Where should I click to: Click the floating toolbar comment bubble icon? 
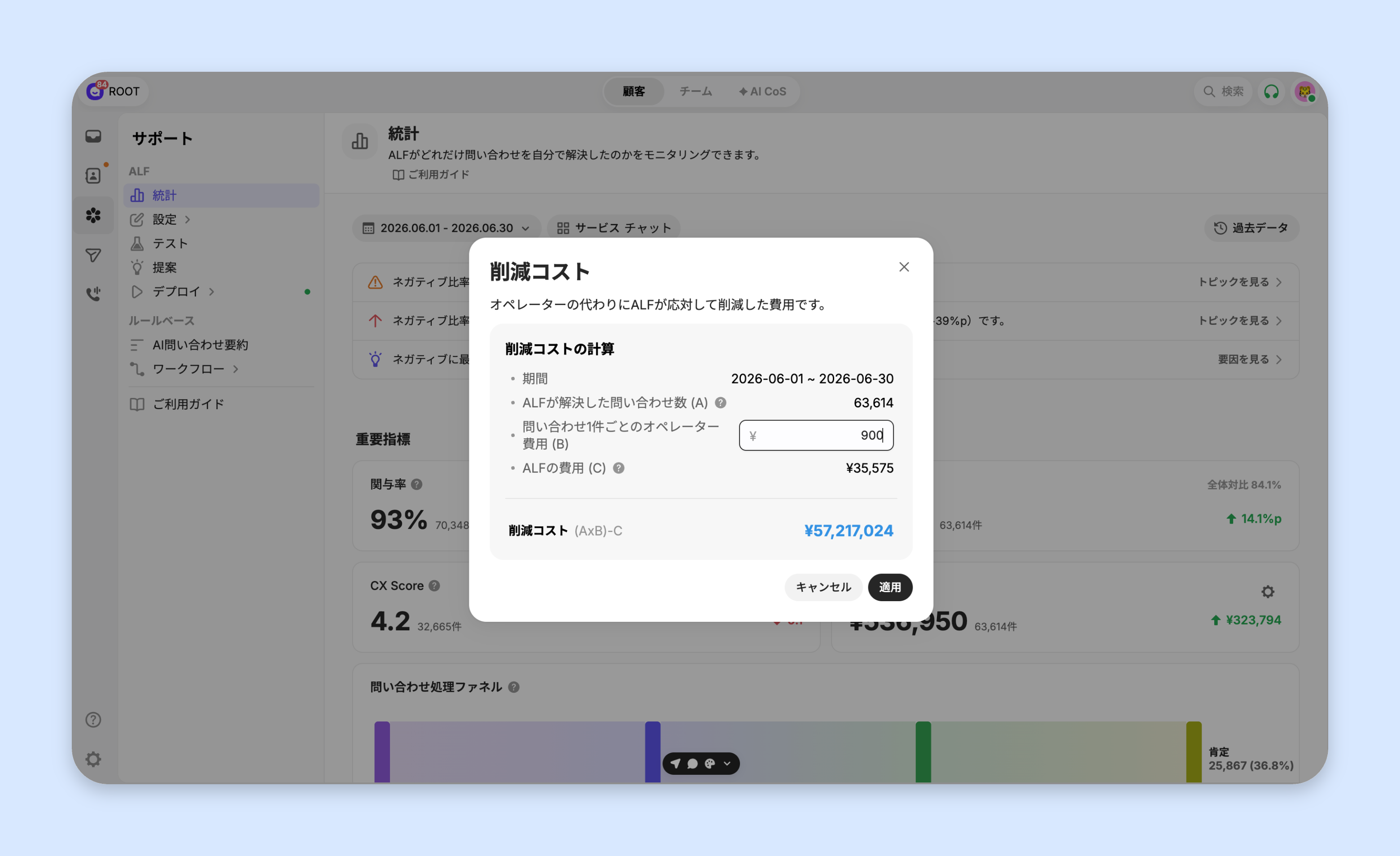click(692, 764)
